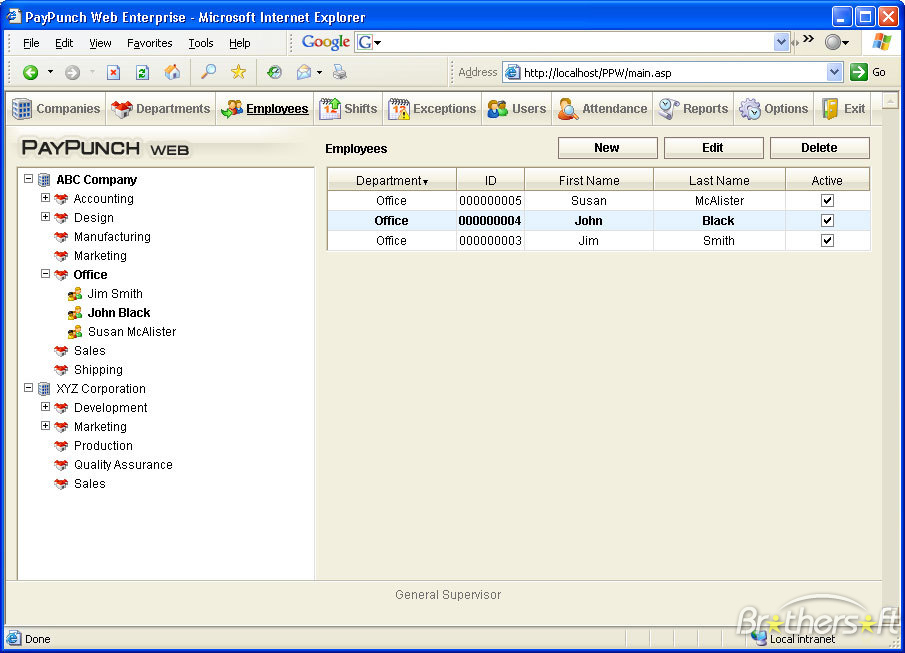This screenshot has width=905, height=653.
Task: Collapse the ABC Company tree node
Action: pyautogui.click(x=28, y=179)
